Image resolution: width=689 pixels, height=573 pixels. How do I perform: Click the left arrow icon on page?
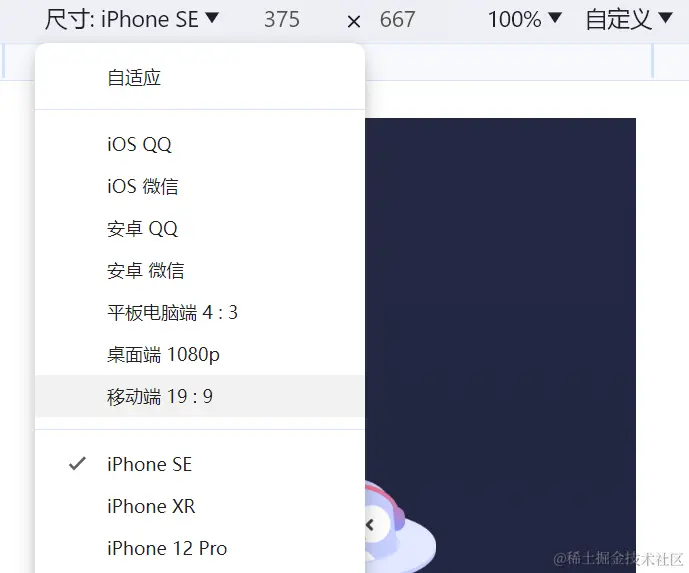370,524
